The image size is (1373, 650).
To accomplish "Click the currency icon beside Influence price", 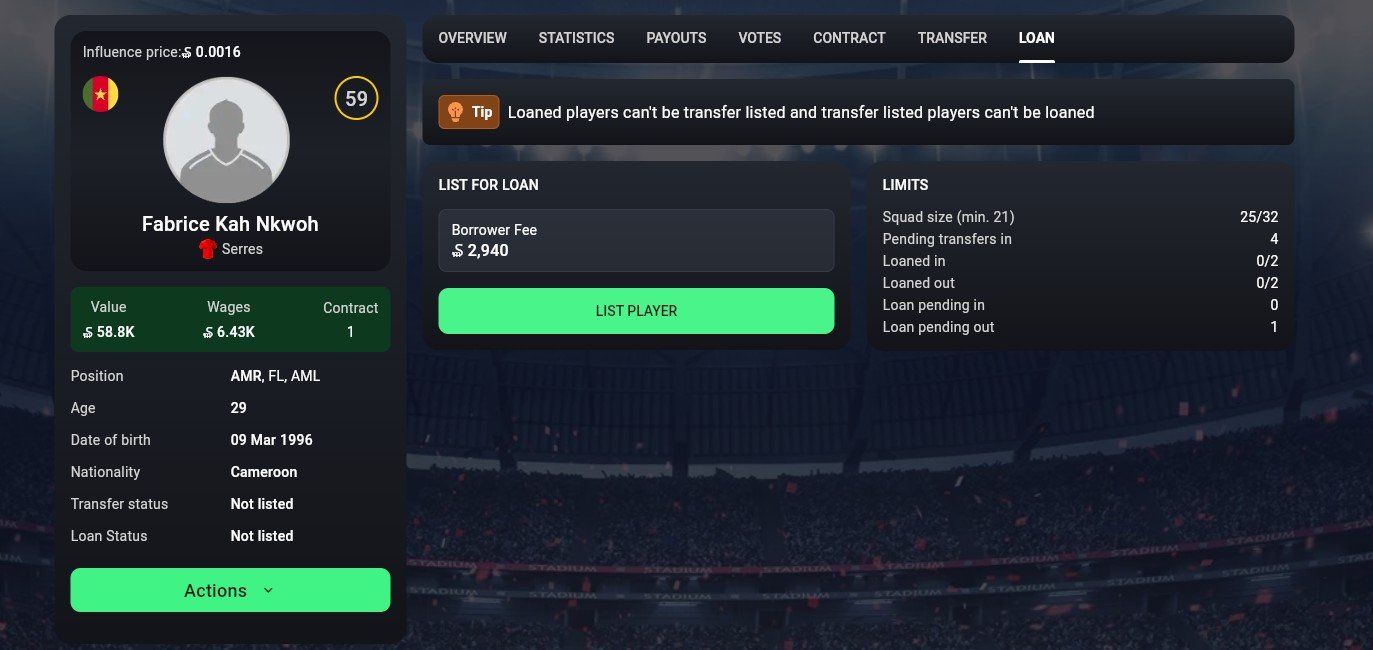I will [x=188, y=53].
